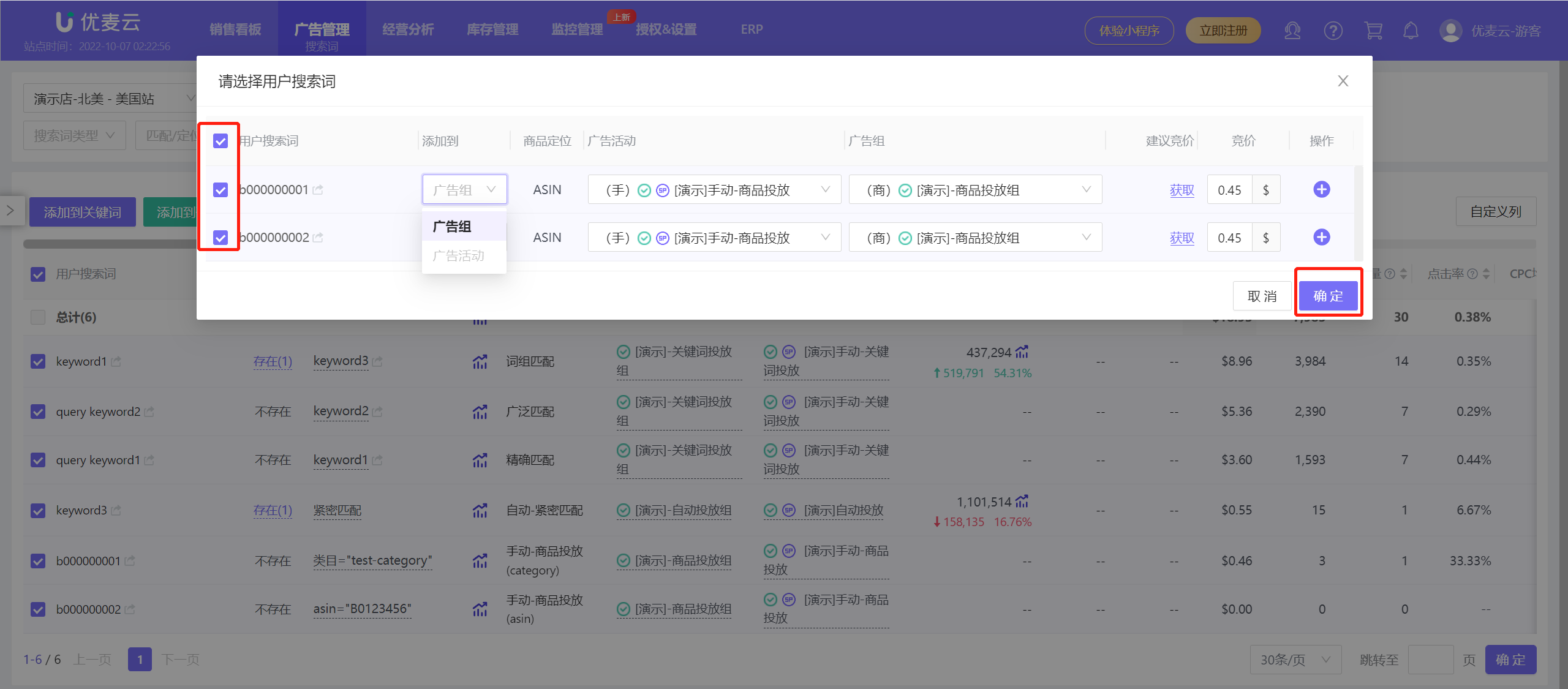
Task: Open trend chart icon for query keyword2 row
Action: click(x=480, y=412)
